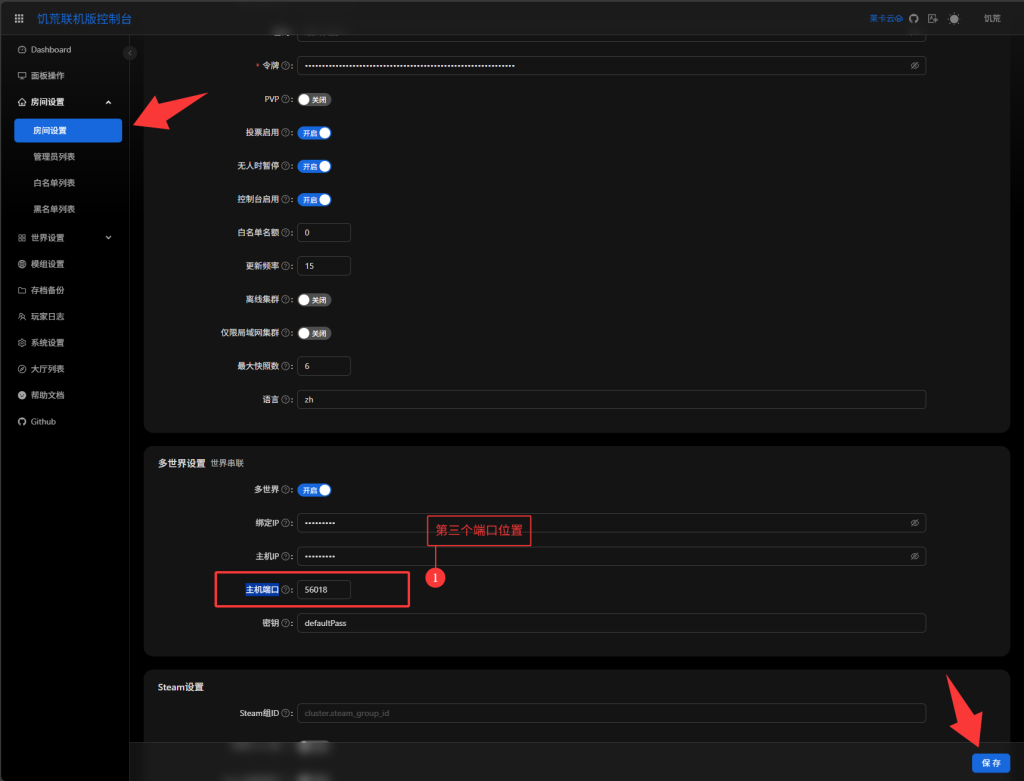Disable the 多世界 switch
Image resolution: width=1024 pixels, height=781 pixels.
click(314, 490)
